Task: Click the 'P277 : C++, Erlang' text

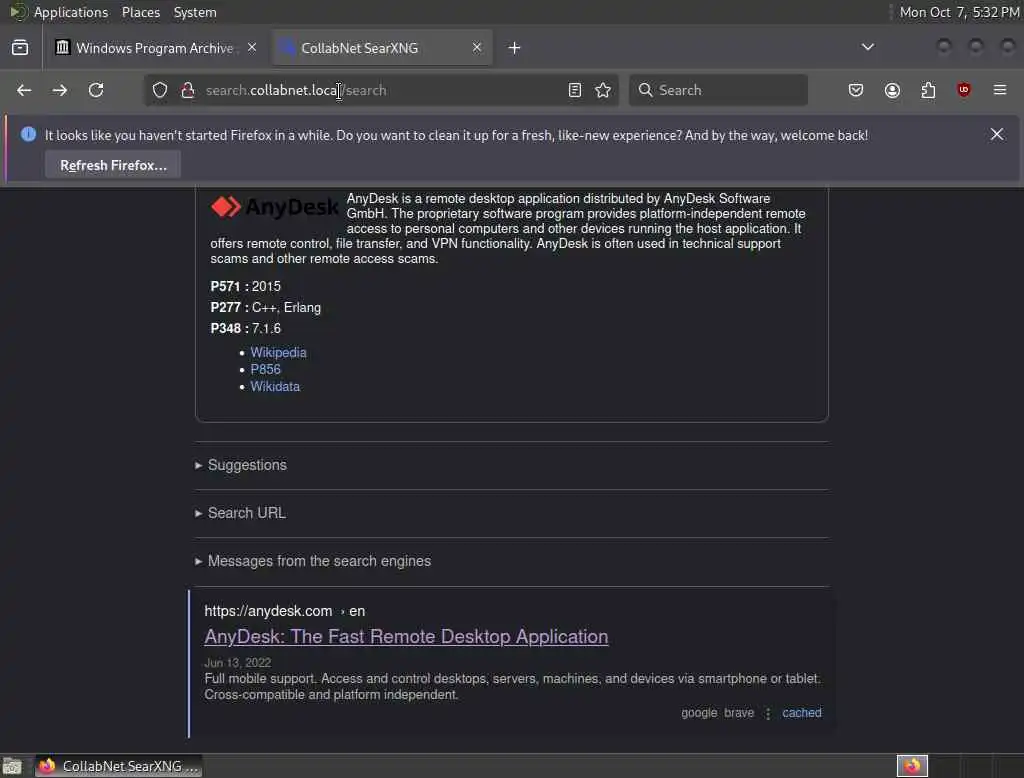Action: tap(265, 307)
